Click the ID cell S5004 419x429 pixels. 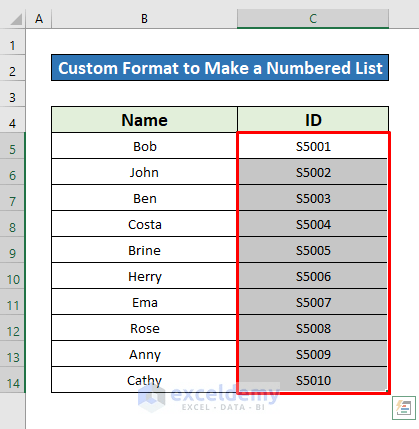point(313,224)
